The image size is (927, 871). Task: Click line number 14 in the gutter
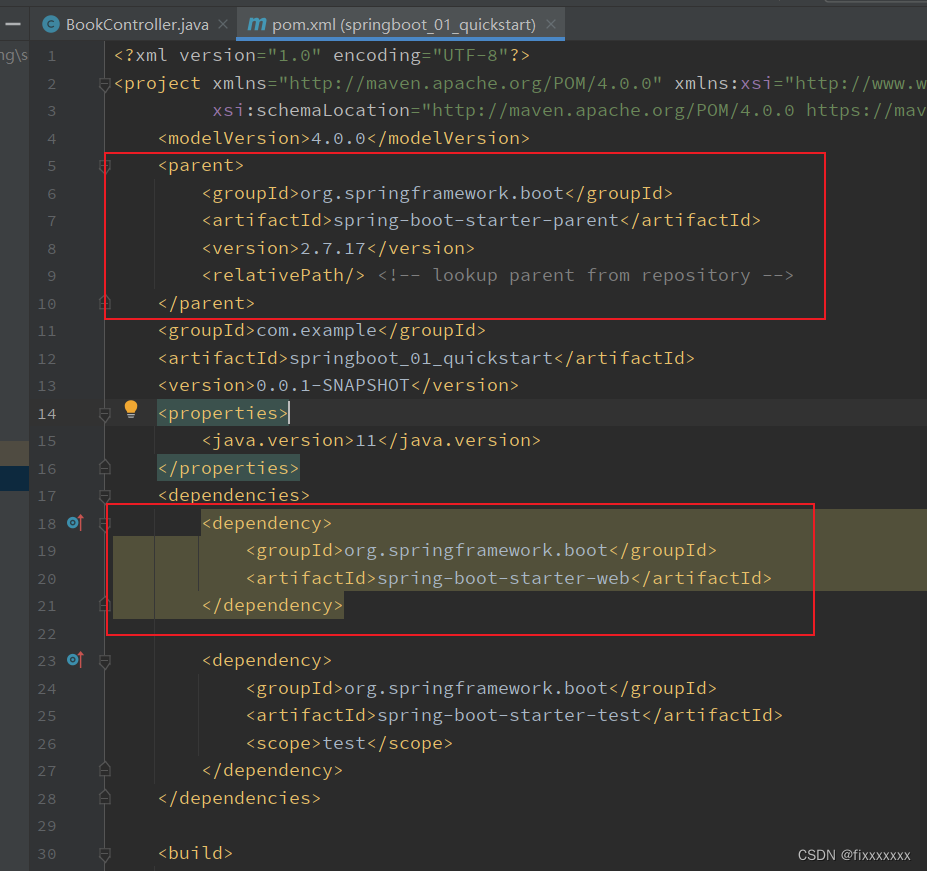pos(47,413)
